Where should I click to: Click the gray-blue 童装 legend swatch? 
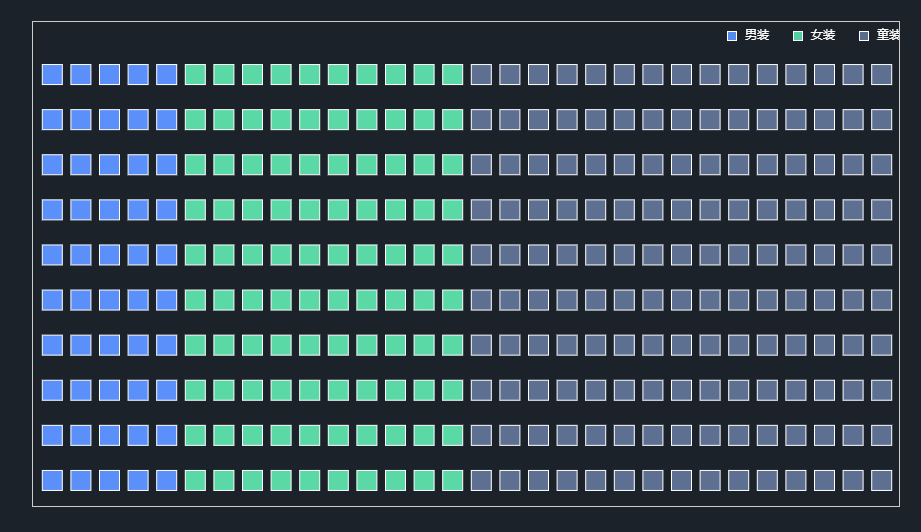coord(863,36)
